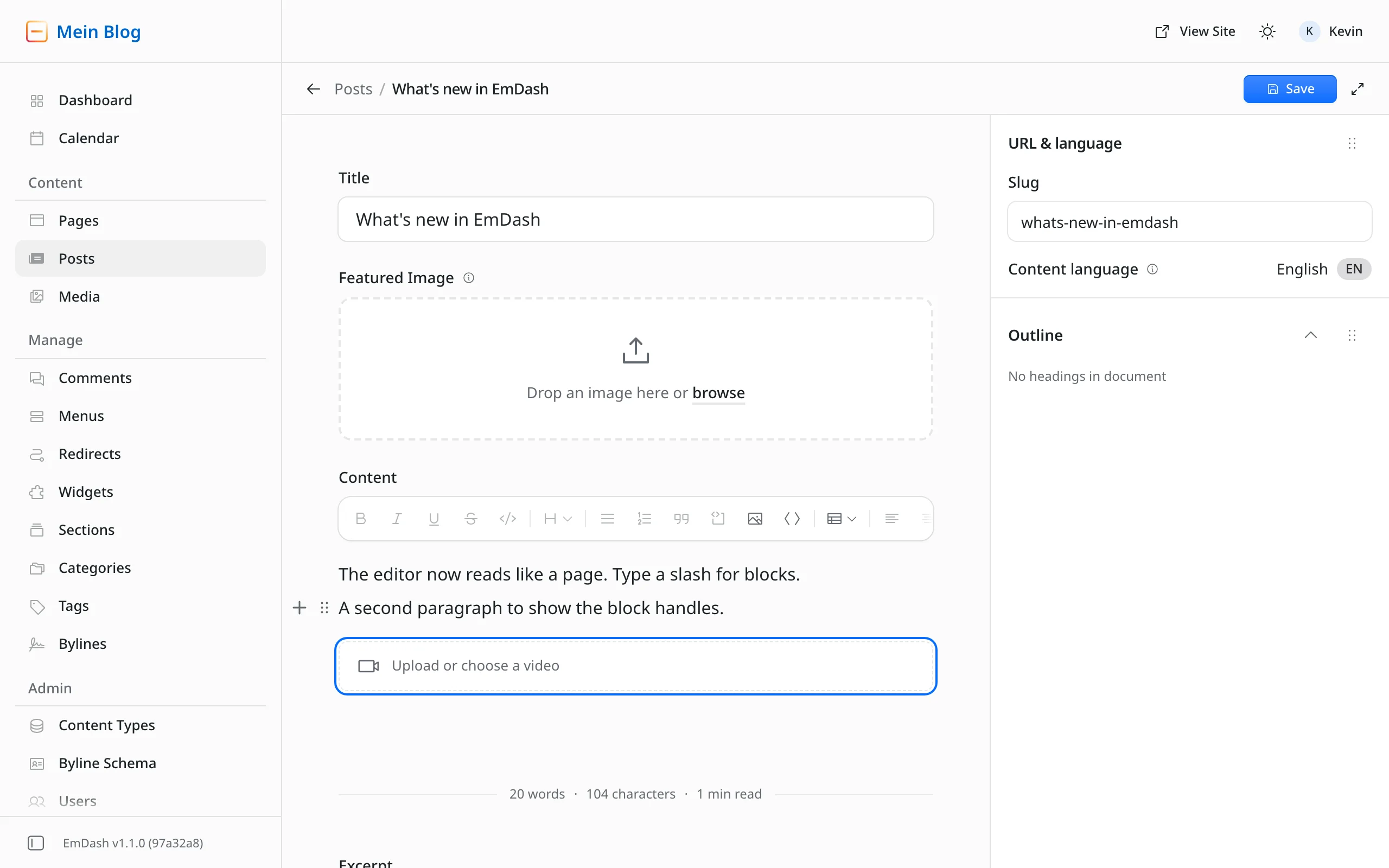This screenshot has width=1389, height=868.
Task: Go to Media in the sidebar
Action: [141, 296]
